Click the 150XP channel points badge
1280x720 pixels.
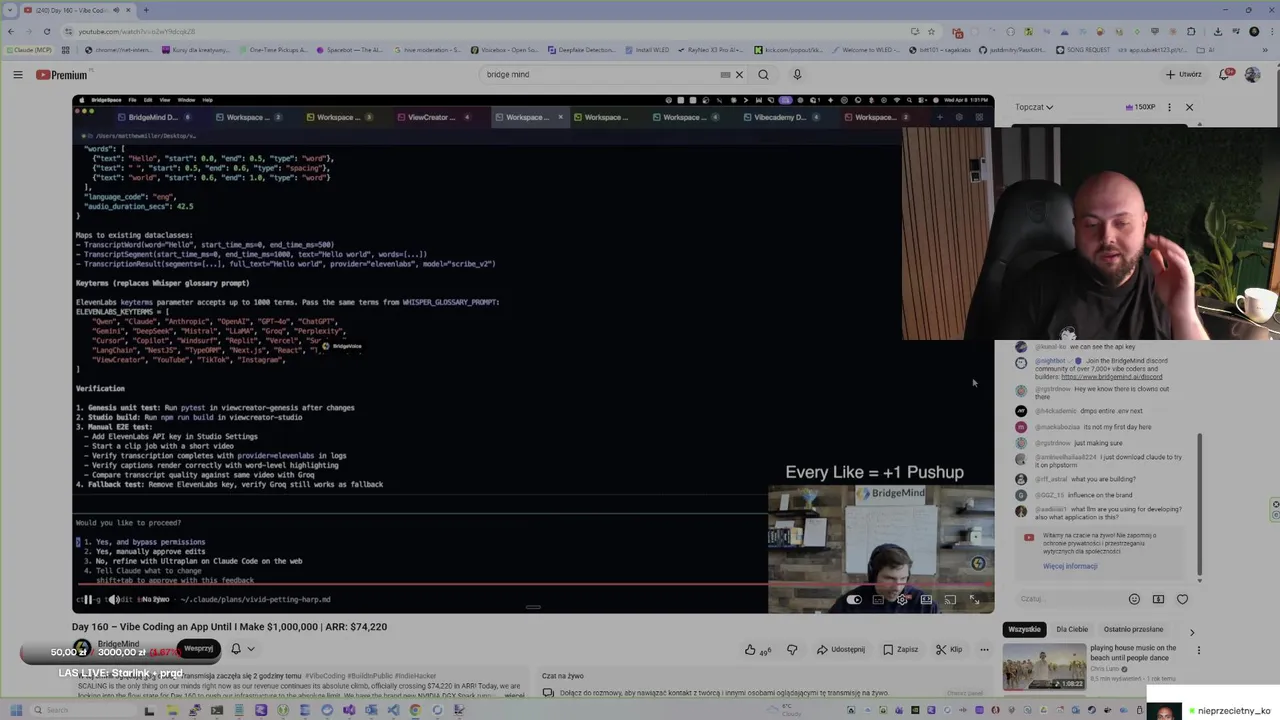[x=1140, y=107]
